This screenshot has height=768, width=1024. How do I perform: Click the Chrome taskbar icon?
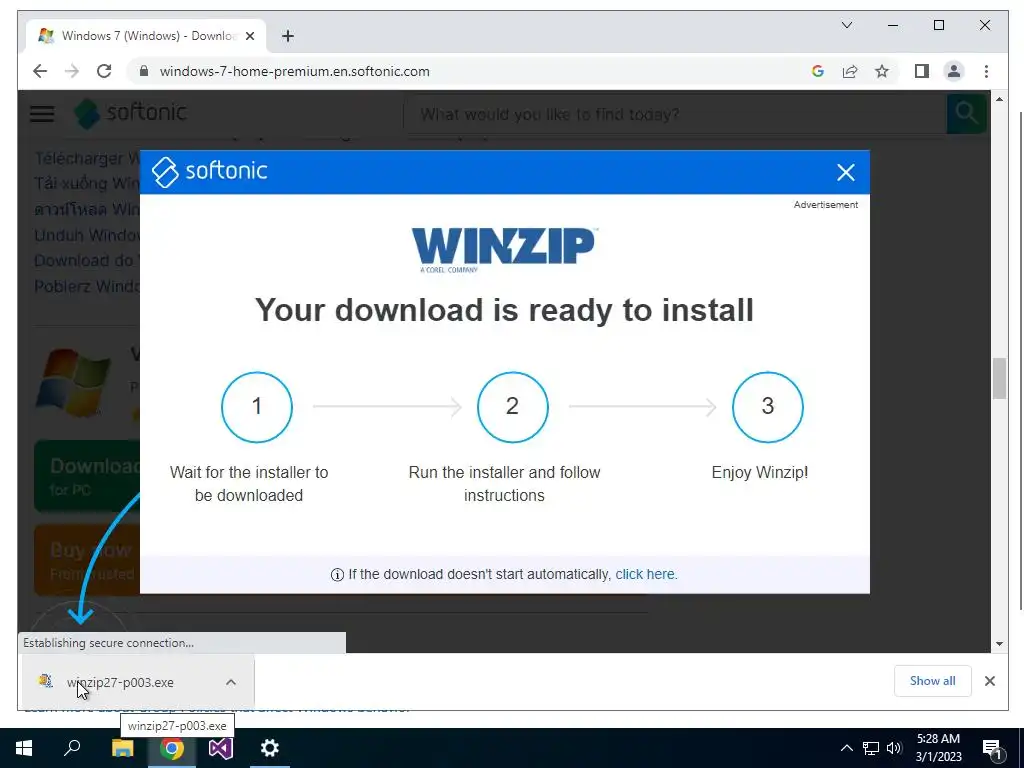click(x=172, y=748)
